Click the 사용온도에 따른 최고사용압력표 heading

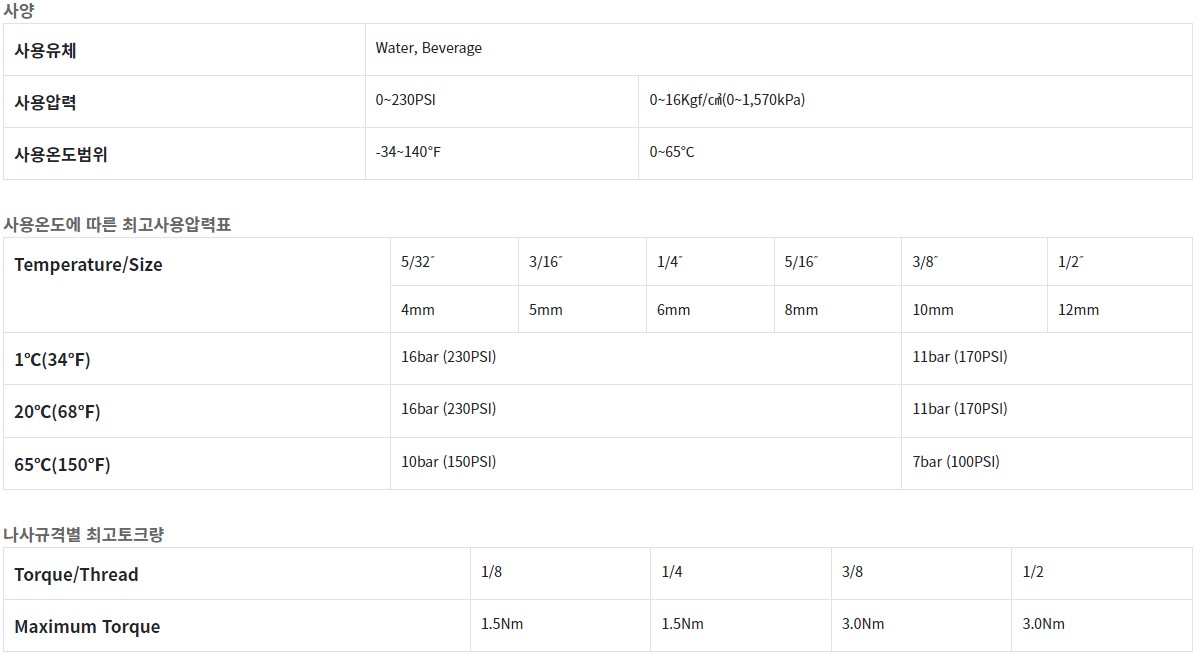point(117,224)
